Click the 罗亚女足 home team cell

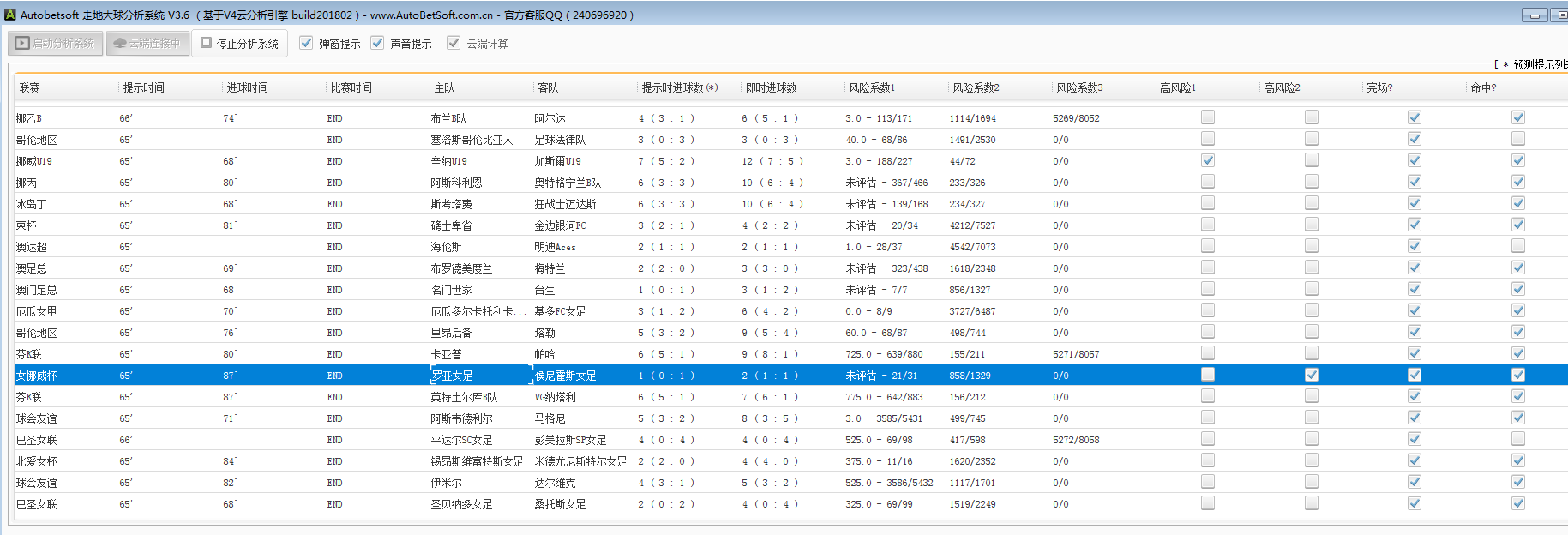click(x=452, y=376)
